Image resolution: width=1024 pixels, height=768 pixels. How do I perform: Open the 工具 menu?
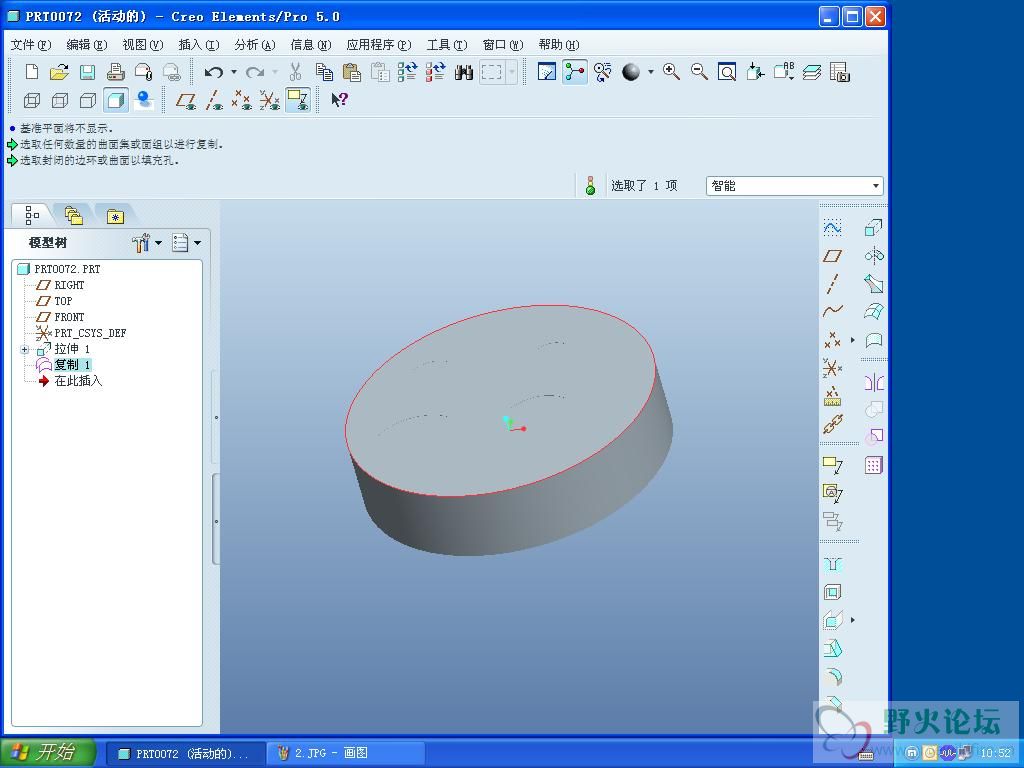(447, 44)
